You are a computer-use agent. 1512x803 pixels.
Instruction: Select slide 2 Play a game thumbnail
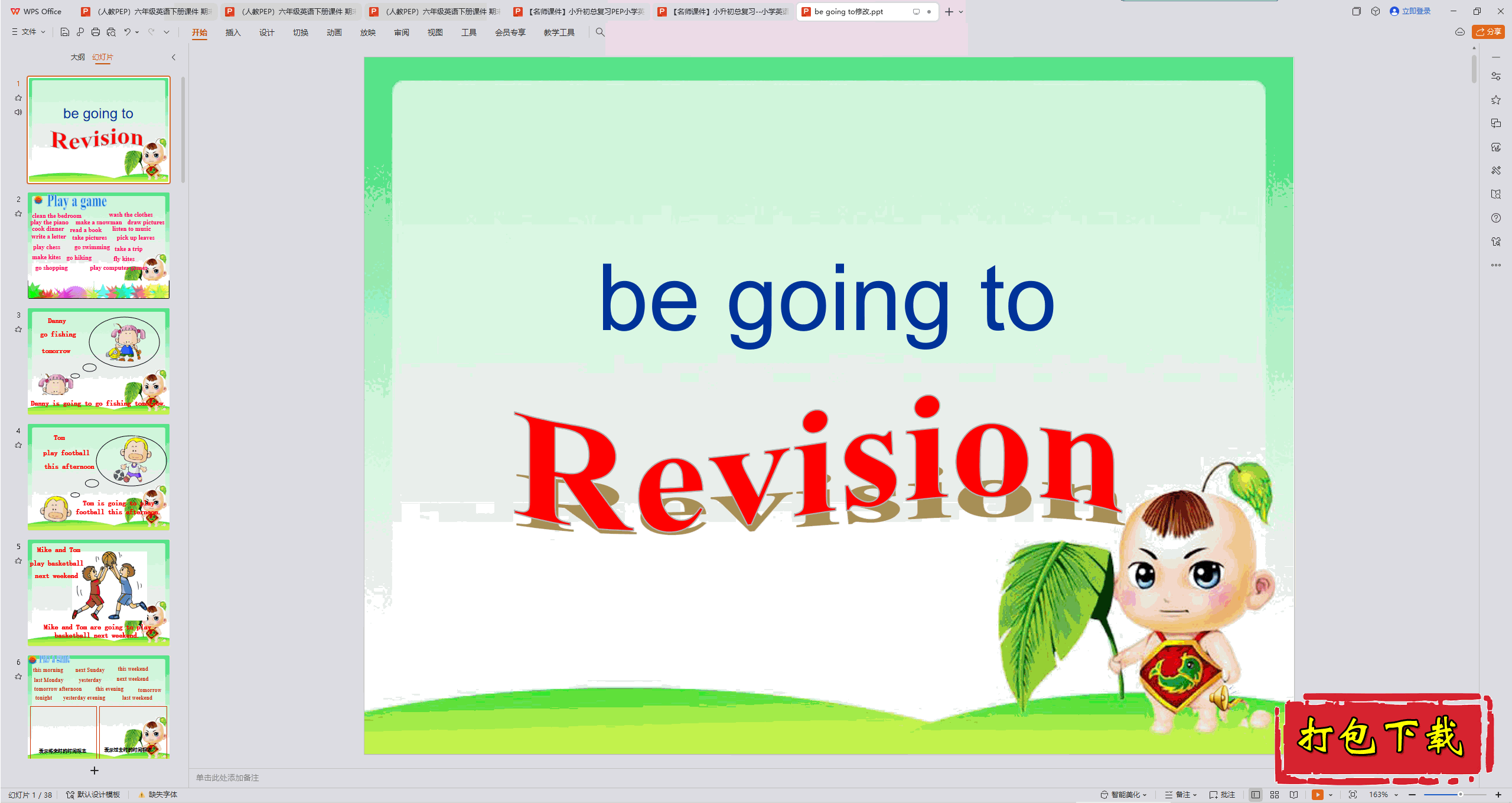coord(99,246)
